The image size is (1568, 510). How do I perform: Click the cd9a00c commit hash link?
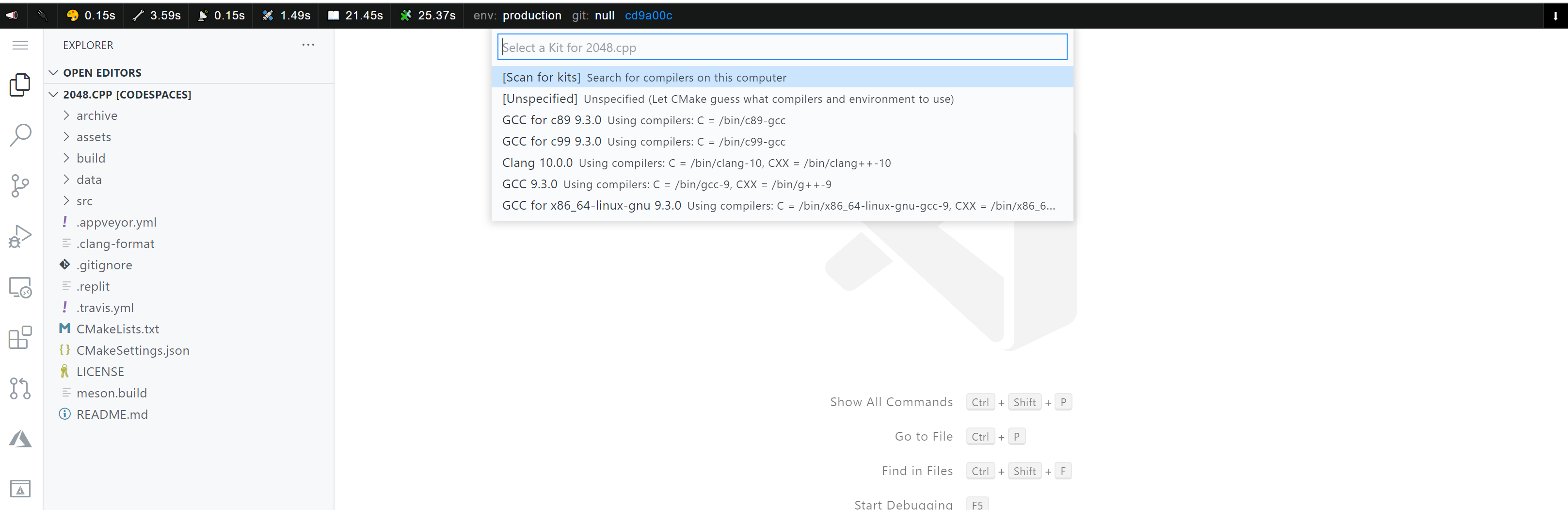[648, 15]
